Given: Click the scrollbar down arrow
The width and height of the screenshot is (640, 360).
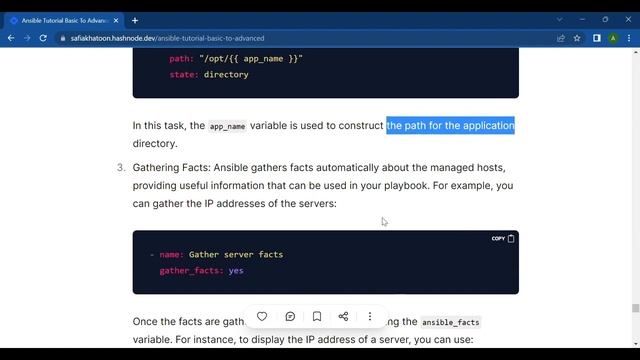Looking at the screenshot, I should coord(636,344).
